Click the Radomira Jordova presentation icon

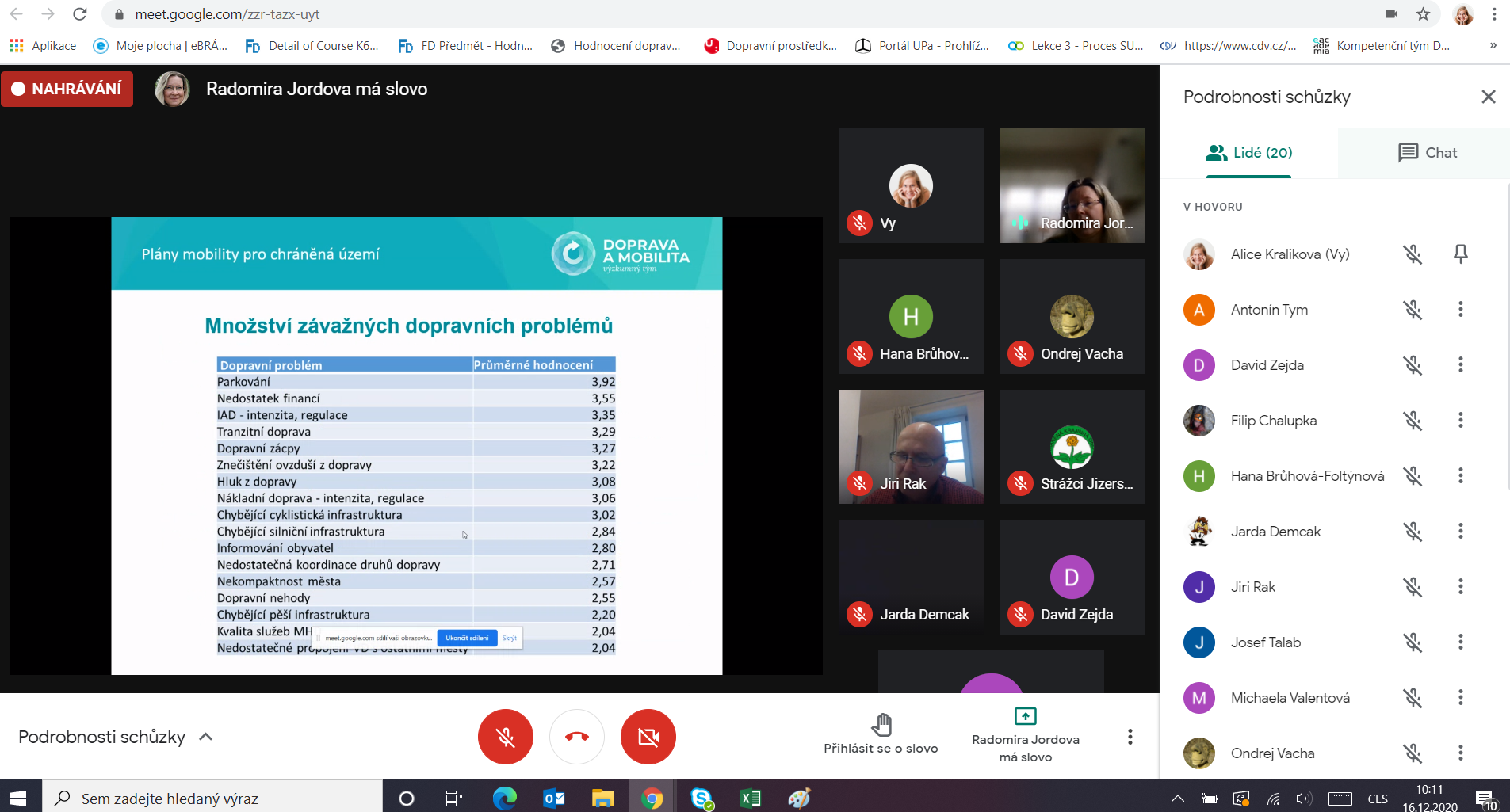pos(1025,716)
